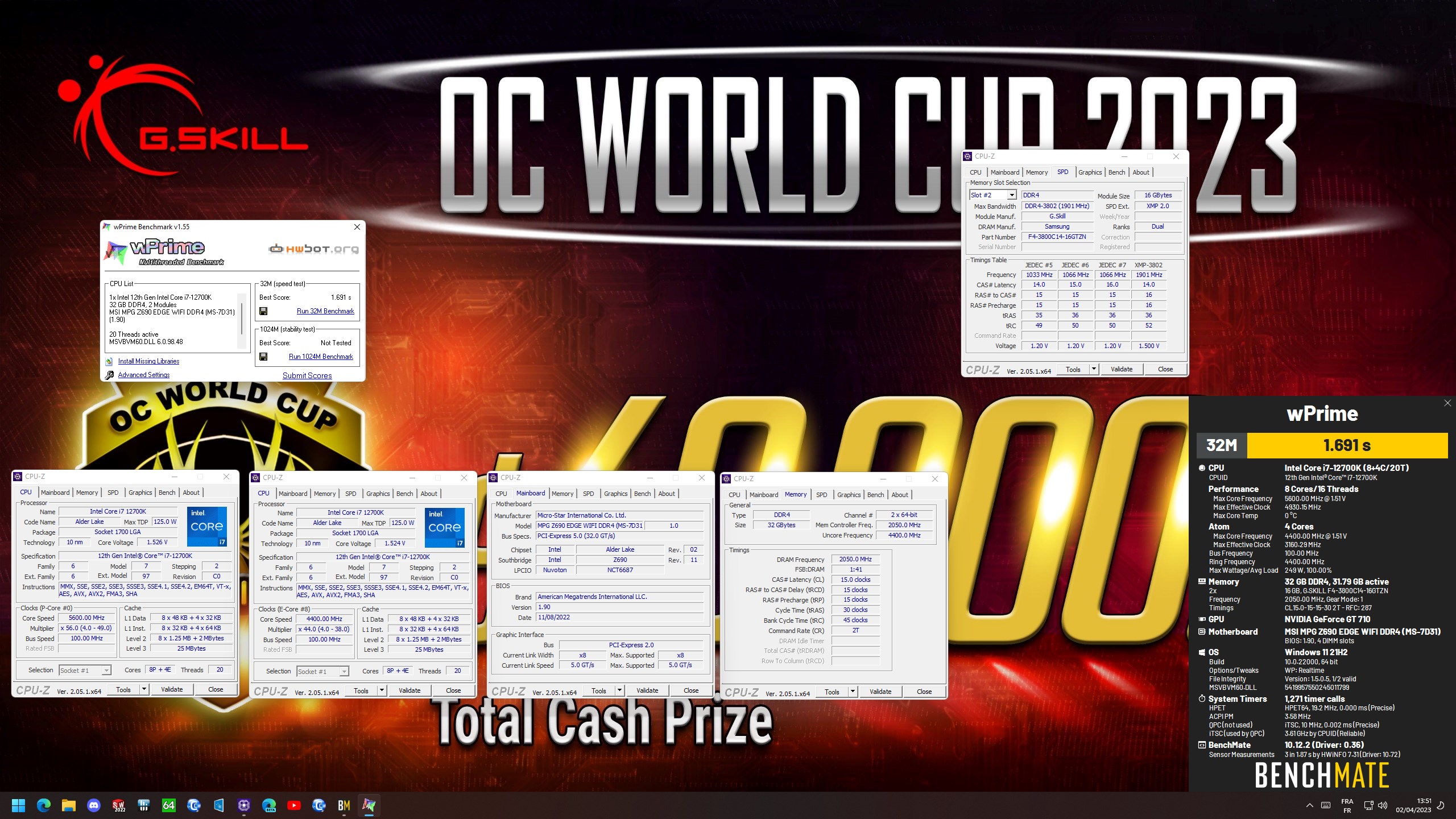Viewport: 1456px width, 819px height.
Task: Open network status in system tray
Action: coord(1369,805)
